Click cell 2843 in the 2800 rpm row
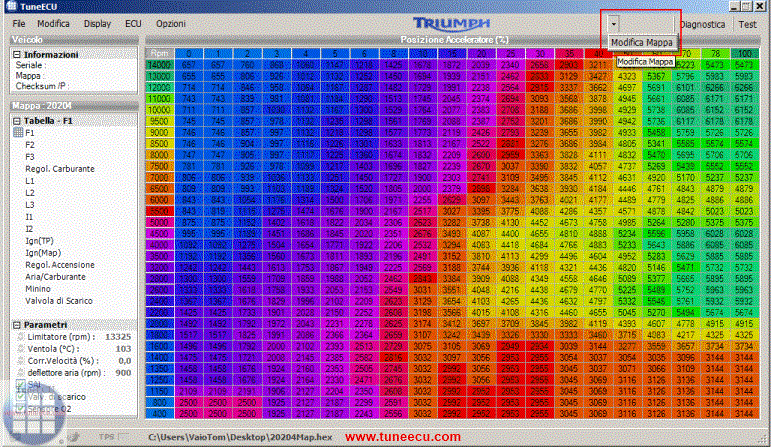 [422, 278]
